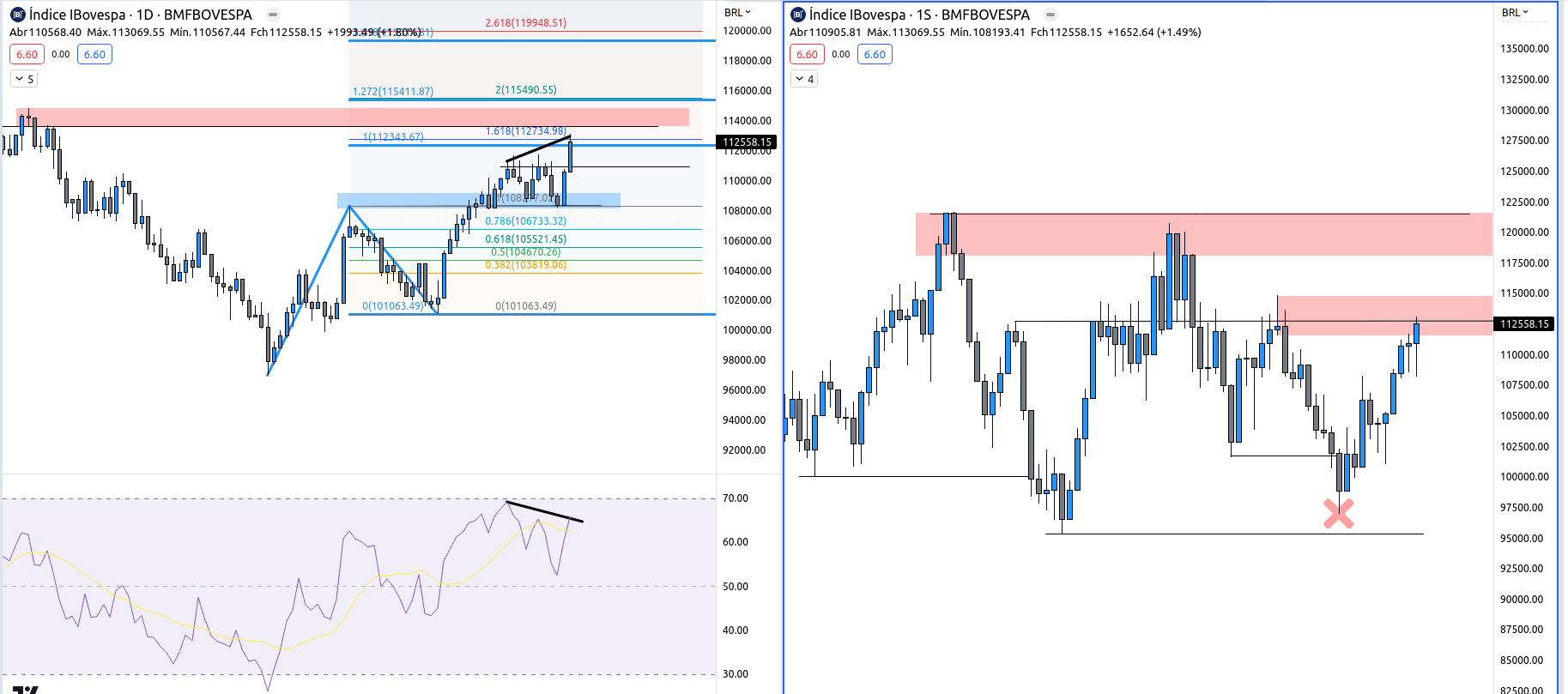Click the IBovespa symbol logo on the 1D chart
The image size is (1568, 694).
tap(17, 15)
